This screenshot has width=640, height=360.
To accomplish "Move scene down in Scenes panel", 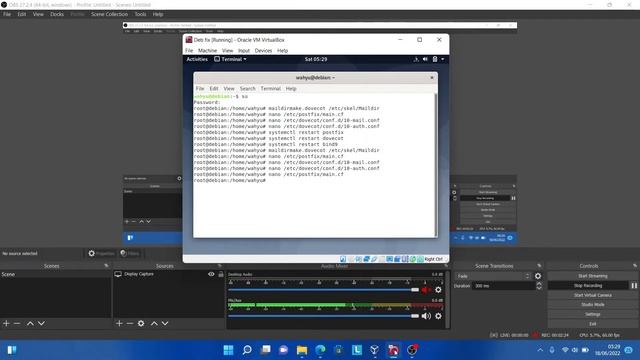I will [41, 323].
